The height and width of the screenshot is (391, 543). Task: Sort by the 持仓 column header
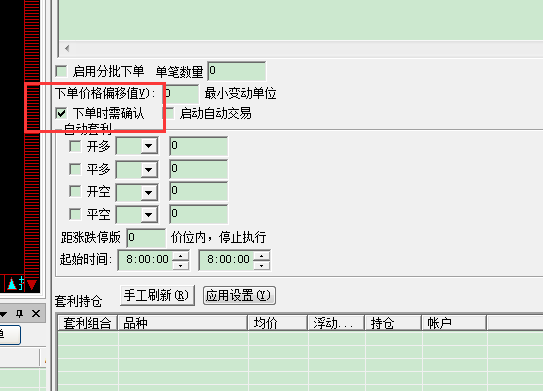pyautogui.click(x=393, y=323)
